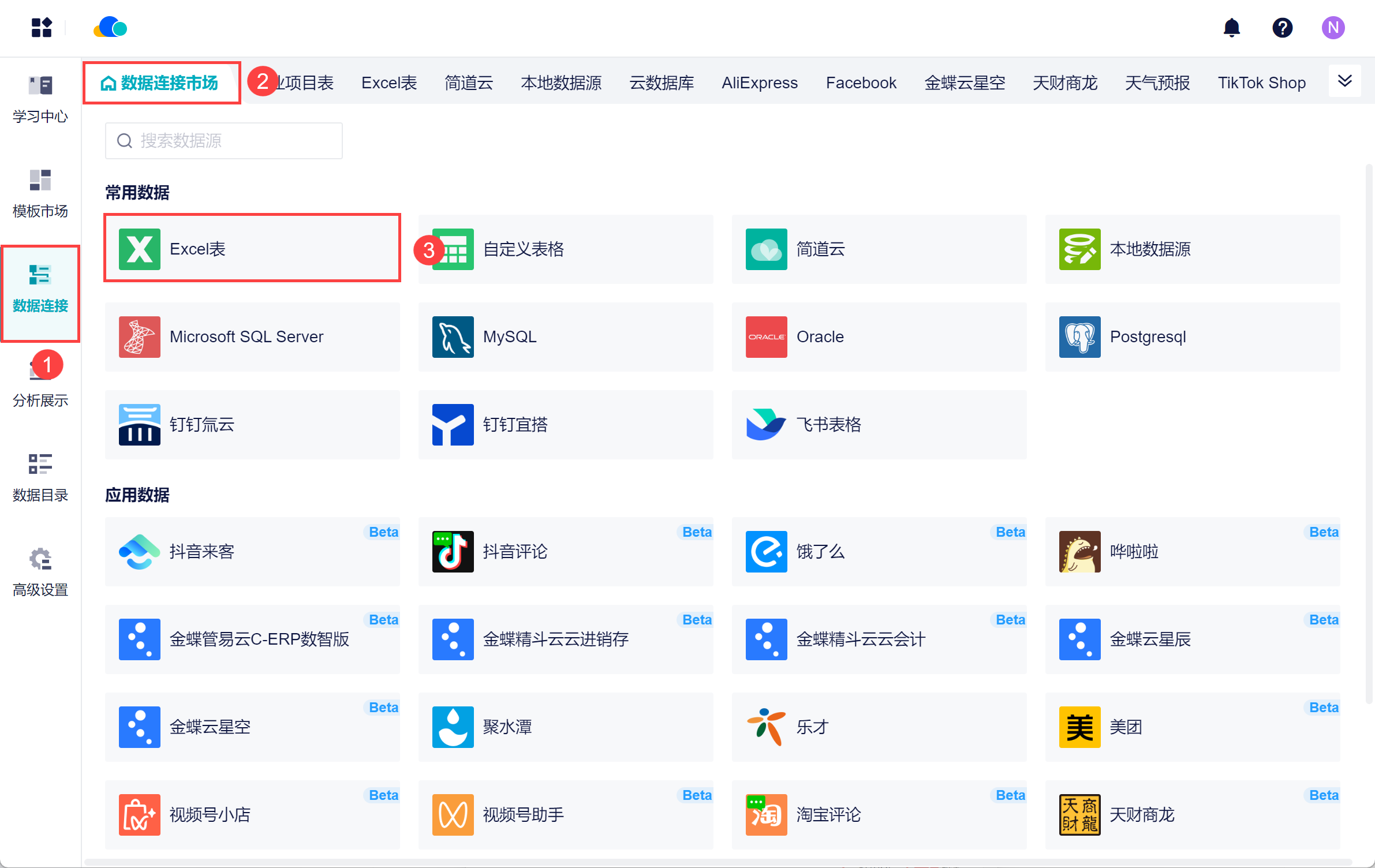Switch to the Excel表 tab
Viewport: 1375px width, 868px height.
(389, 83)
